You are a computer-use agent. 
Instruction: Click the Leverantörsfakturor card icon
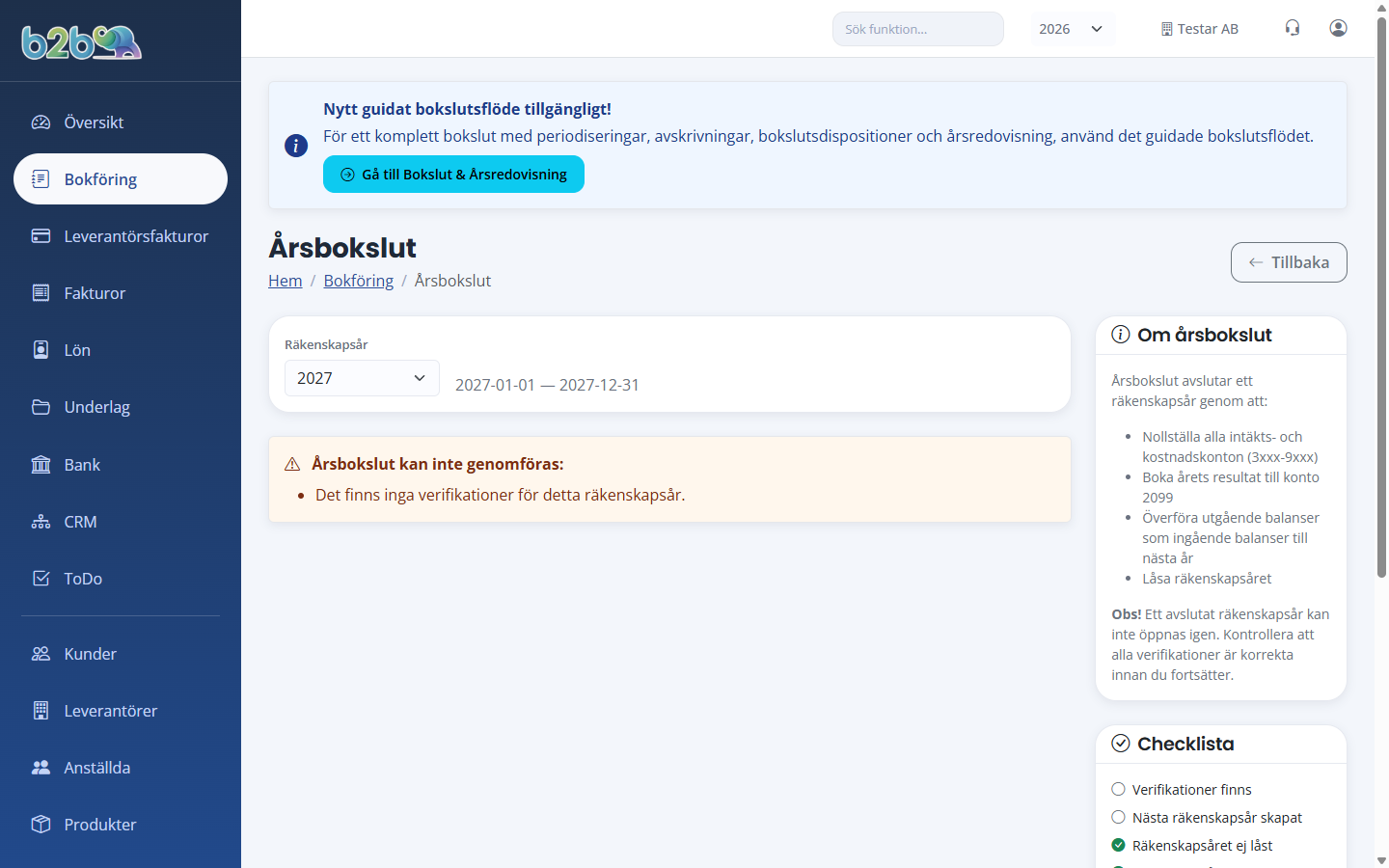(41, 236)
